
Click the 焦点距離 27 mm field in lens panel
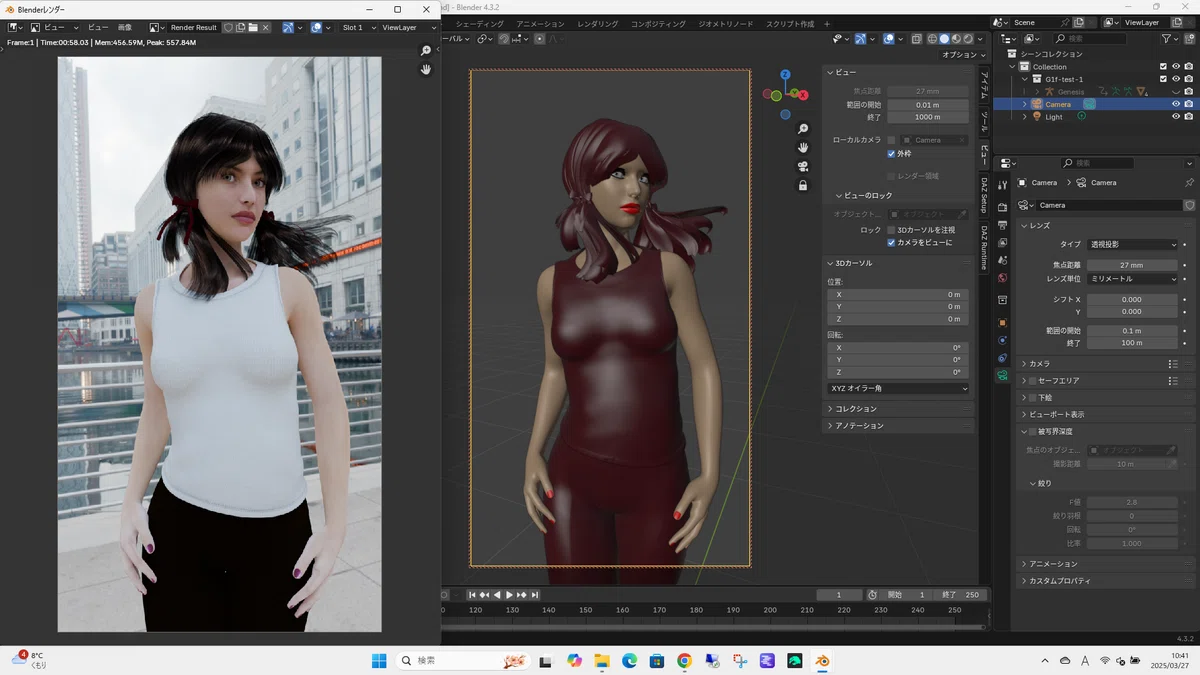1132,265
